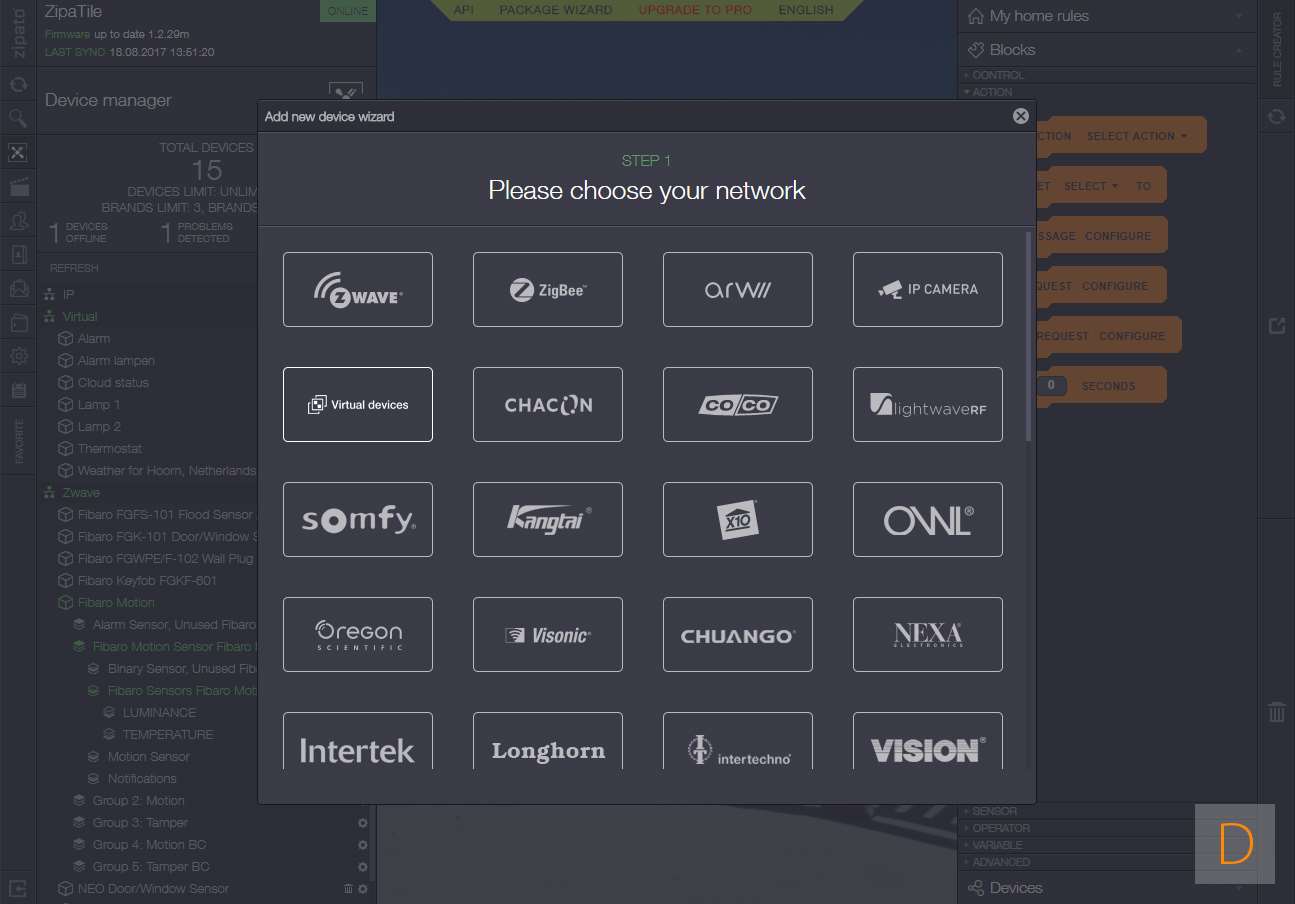This screenshot has width=1295, height=904.
Task: Choose the Longhorn network tile
Action: click(x=548, y=741)
